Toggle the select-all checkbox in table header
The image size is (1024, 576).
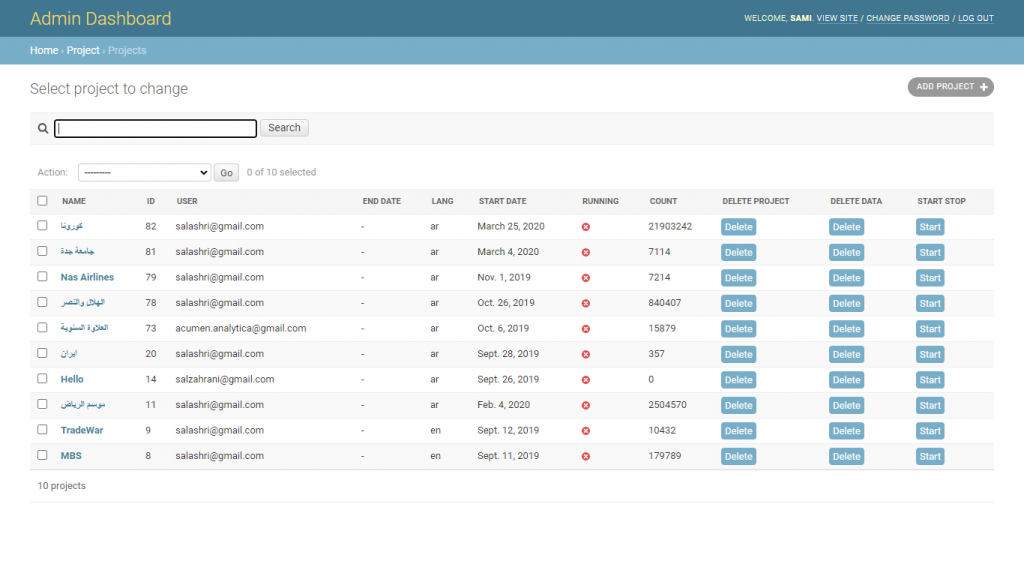tap(42, 200)
